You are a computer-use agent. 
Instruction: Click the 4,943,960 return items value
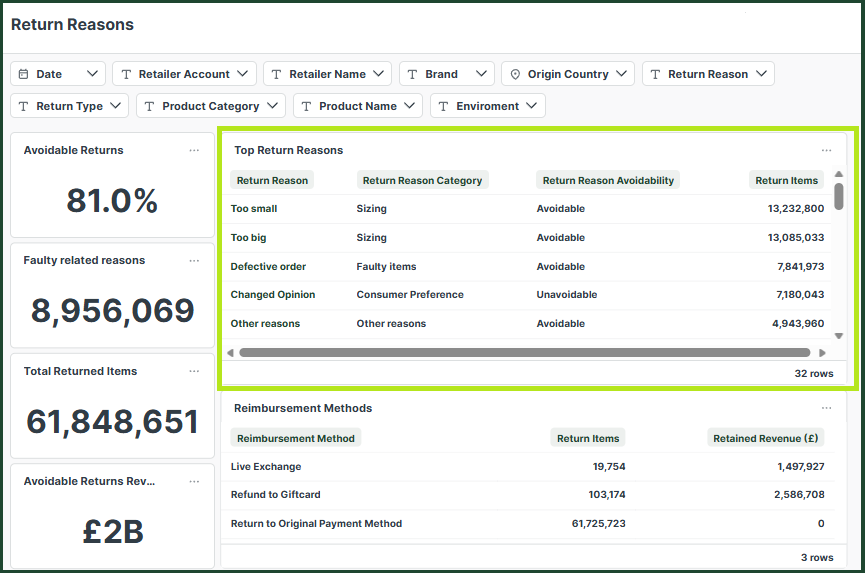click(798, 324)
